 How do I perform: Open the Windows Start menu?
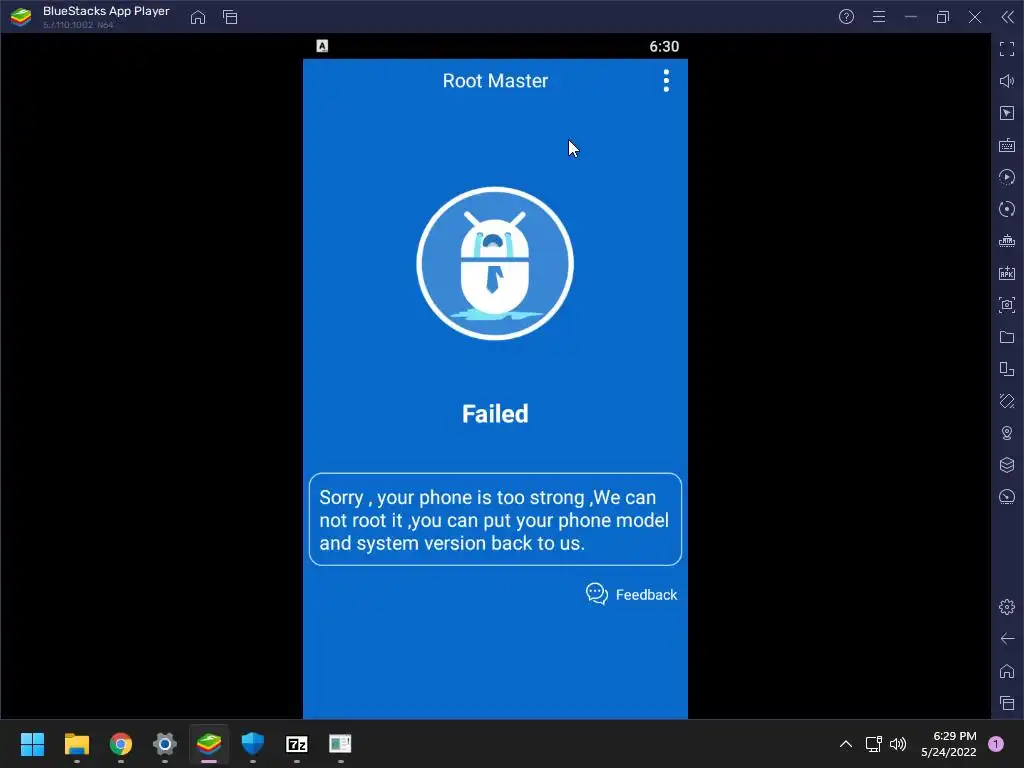pos(32,744)
